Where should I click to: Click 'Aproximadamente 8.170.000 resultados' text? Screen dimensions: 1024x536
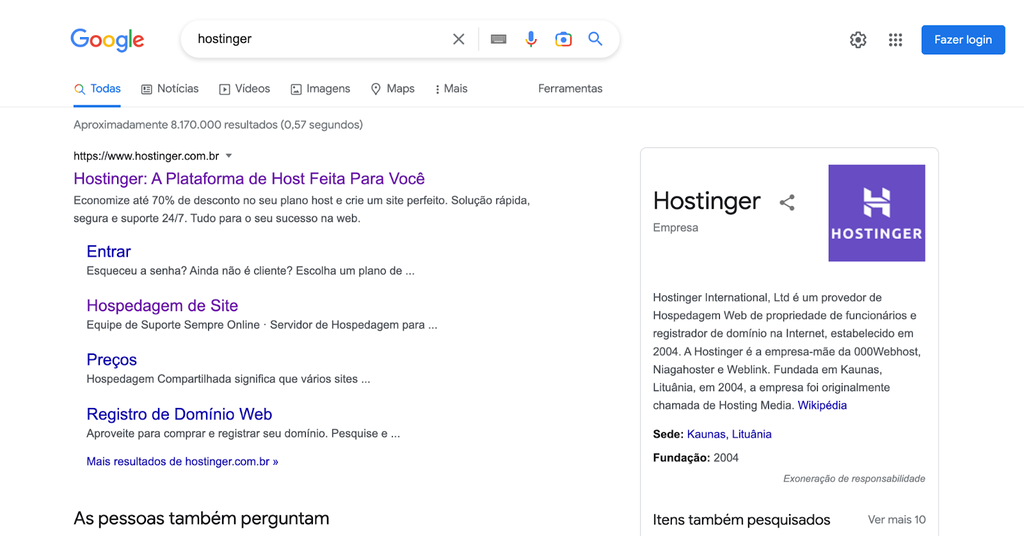pos(218,125)
